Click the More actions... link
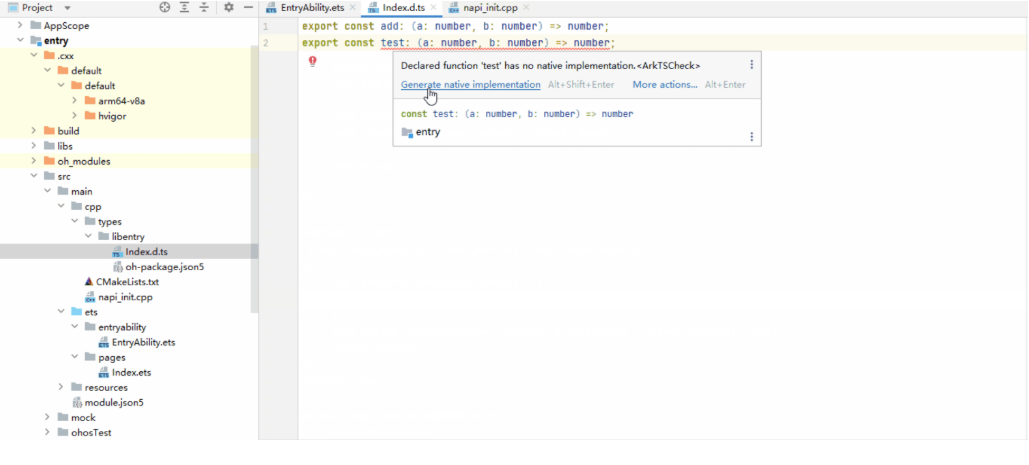The width and height of the screenshot is (1029, 465). coord(664,85)
